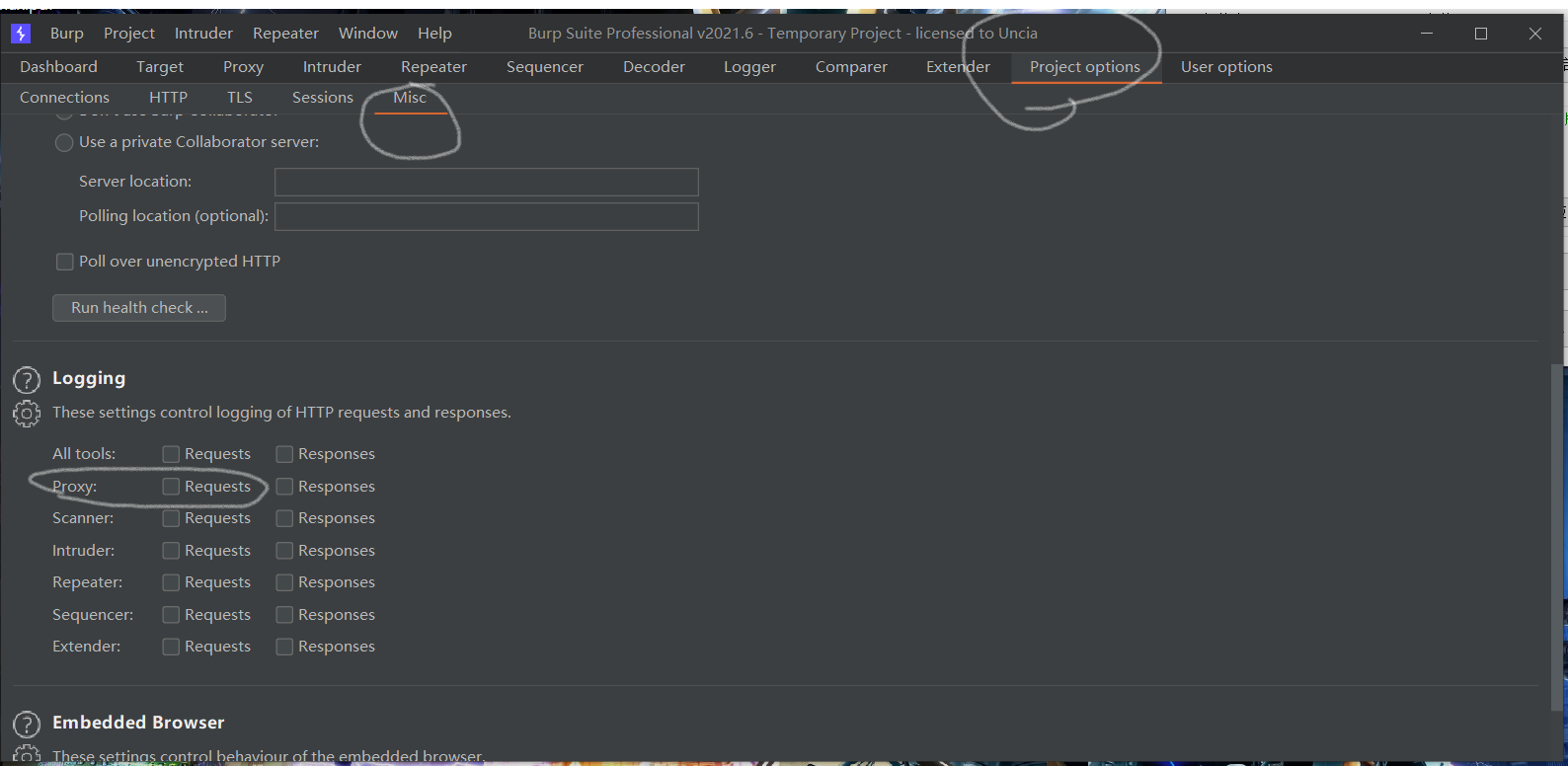Switch to the Proxy tab

click(243, 67)
